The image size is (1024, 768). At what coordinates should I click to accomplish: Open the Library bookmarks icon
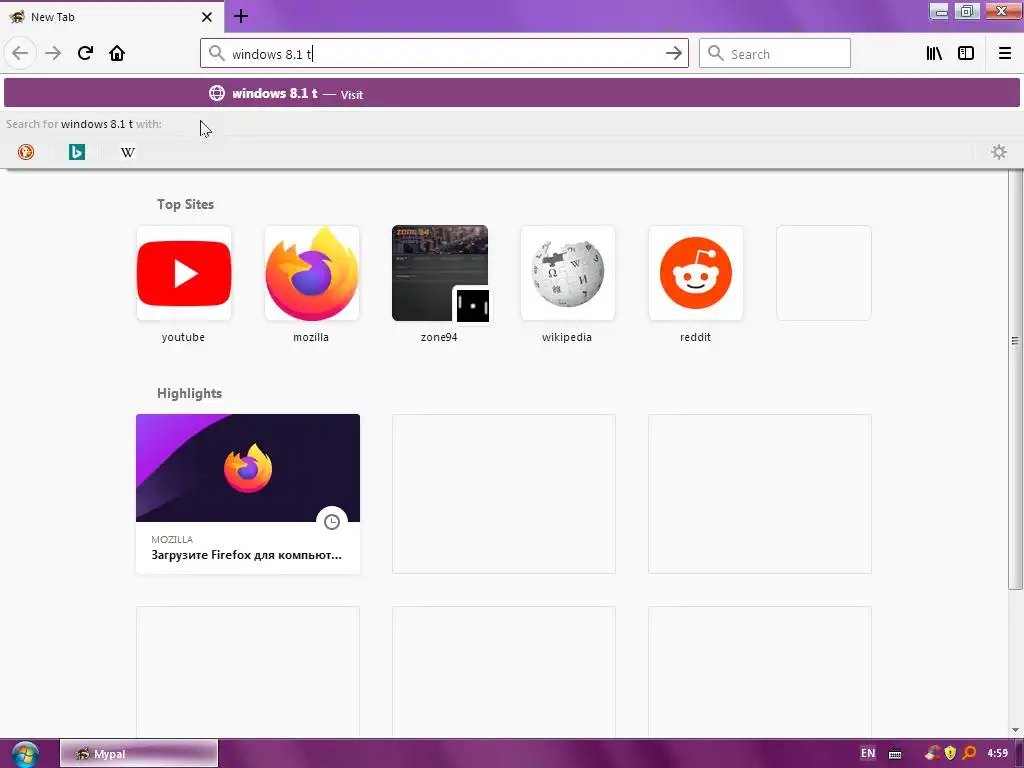click(934, 53)
